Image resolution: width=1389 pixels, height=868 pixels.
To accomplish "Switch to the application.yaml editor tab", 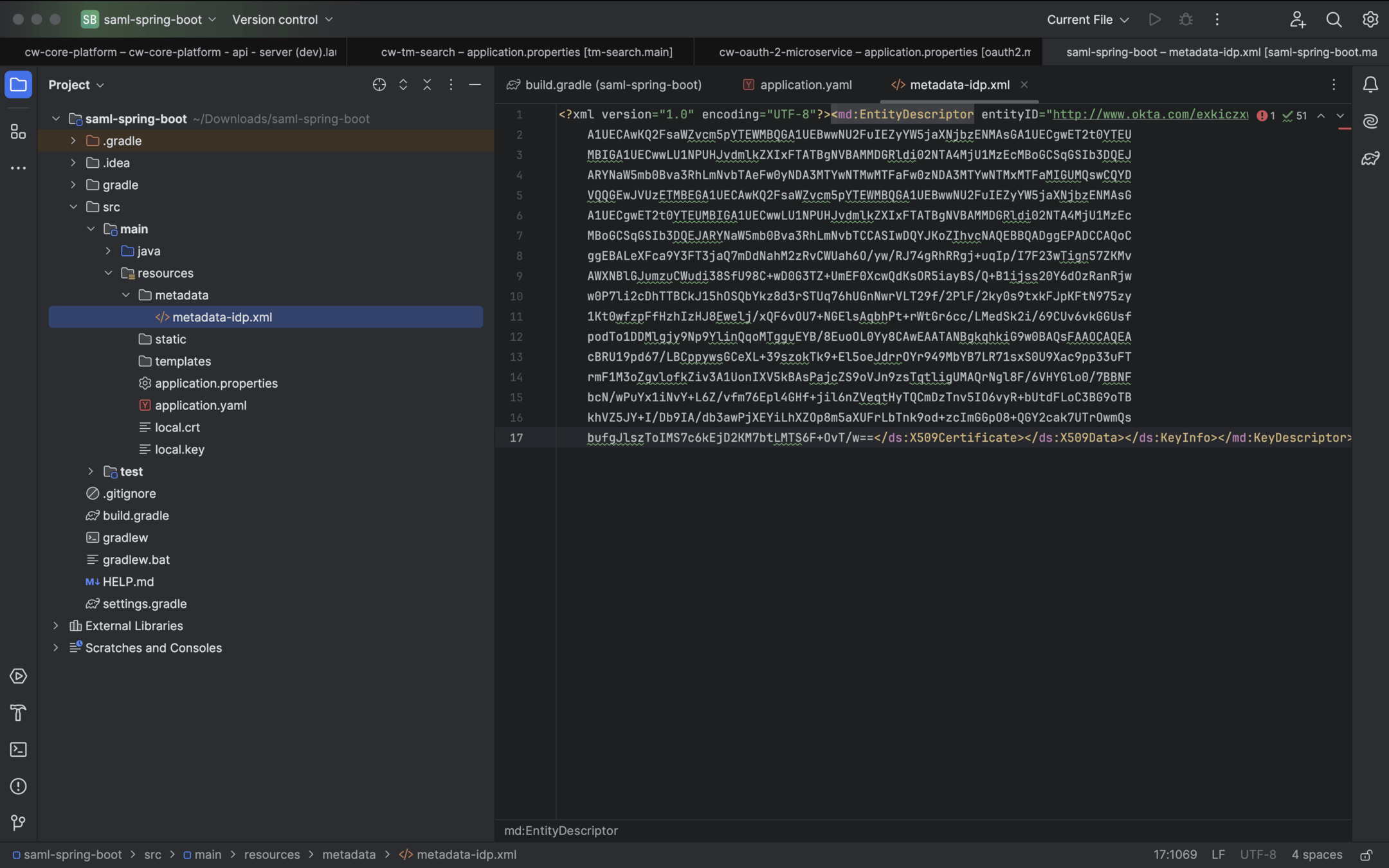I will (805, 85).
